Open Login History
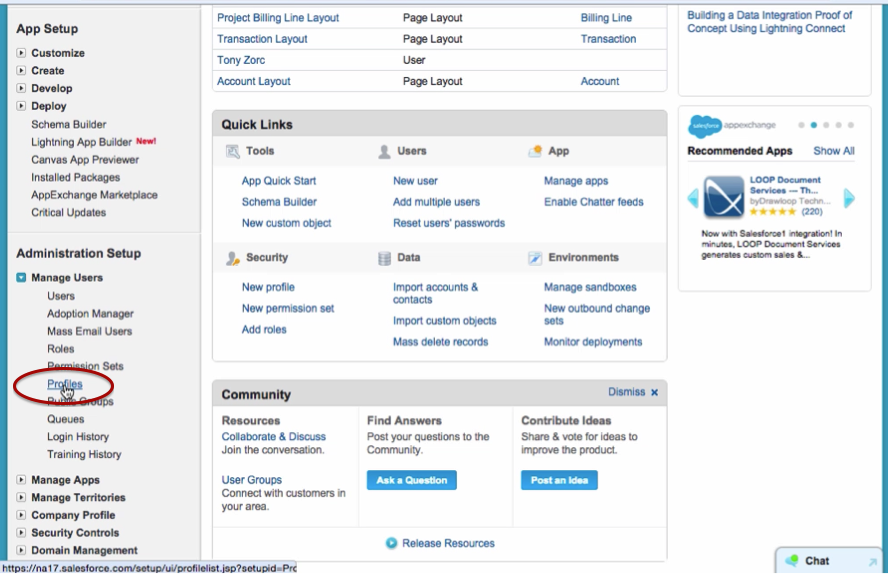Image resolution: width=889 pixels, height=574 pixels. click(x=78, y=436)
